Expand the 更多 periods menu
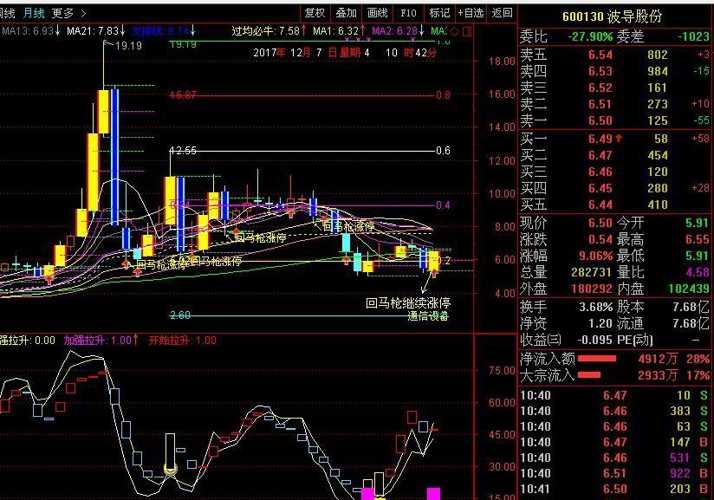 [62, 13]
